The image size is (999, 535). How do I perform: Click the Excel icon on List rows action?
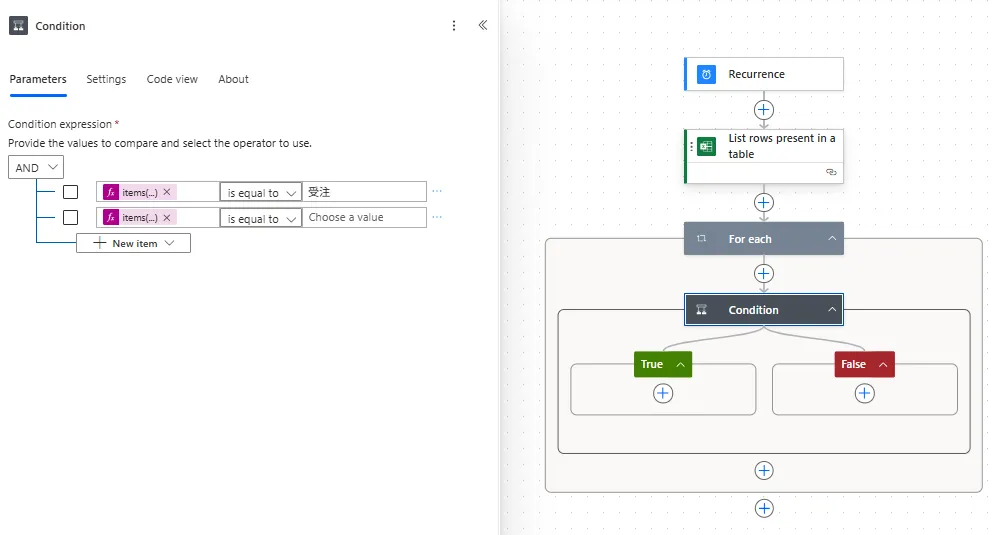point(706,147)
